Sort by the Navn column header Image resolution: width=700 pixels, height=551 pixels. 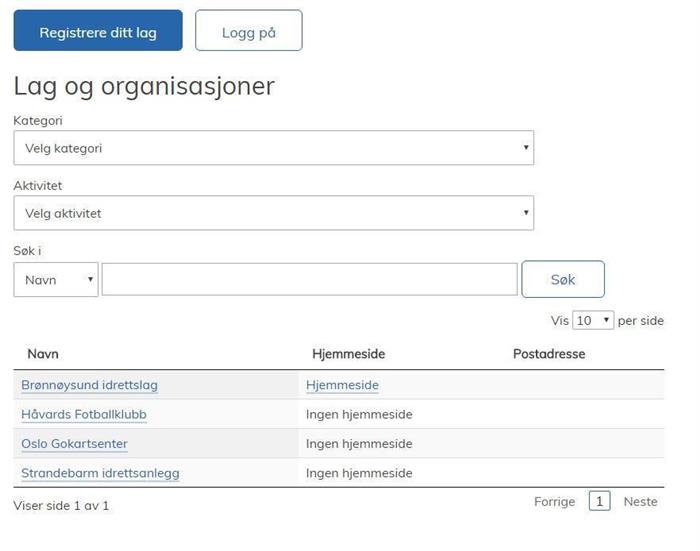coord(43,354)
